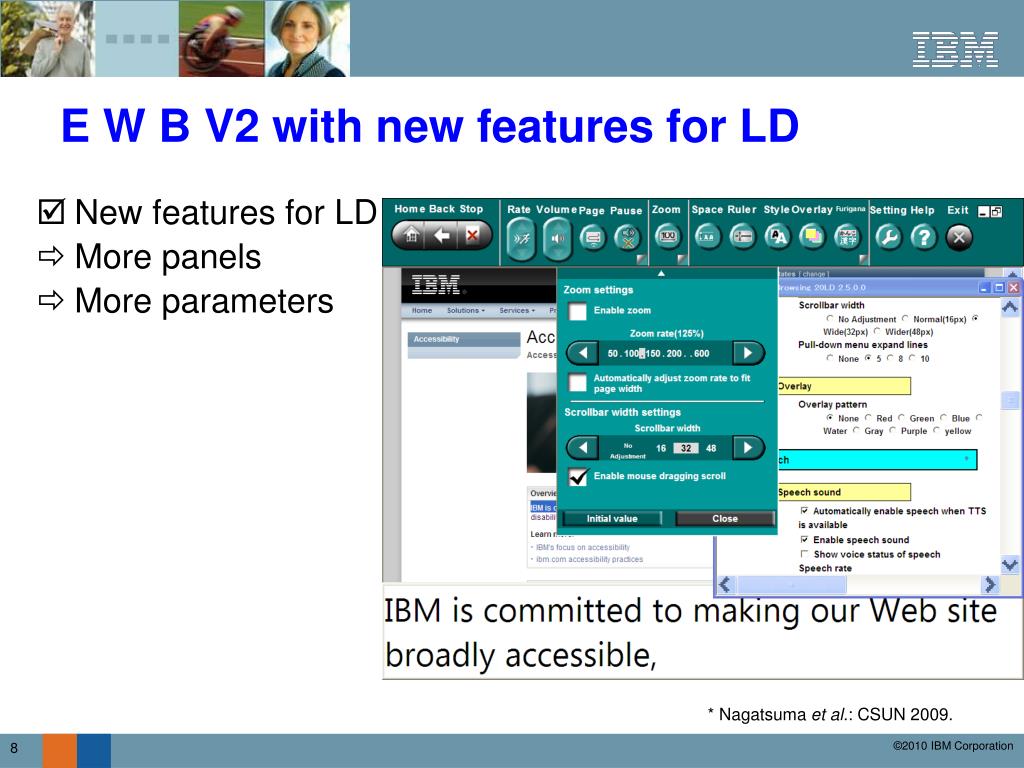Uncheck Enable speech sound in settings window
The height and width of the screenshot is (768, 1024).
[x=805, y=539]
